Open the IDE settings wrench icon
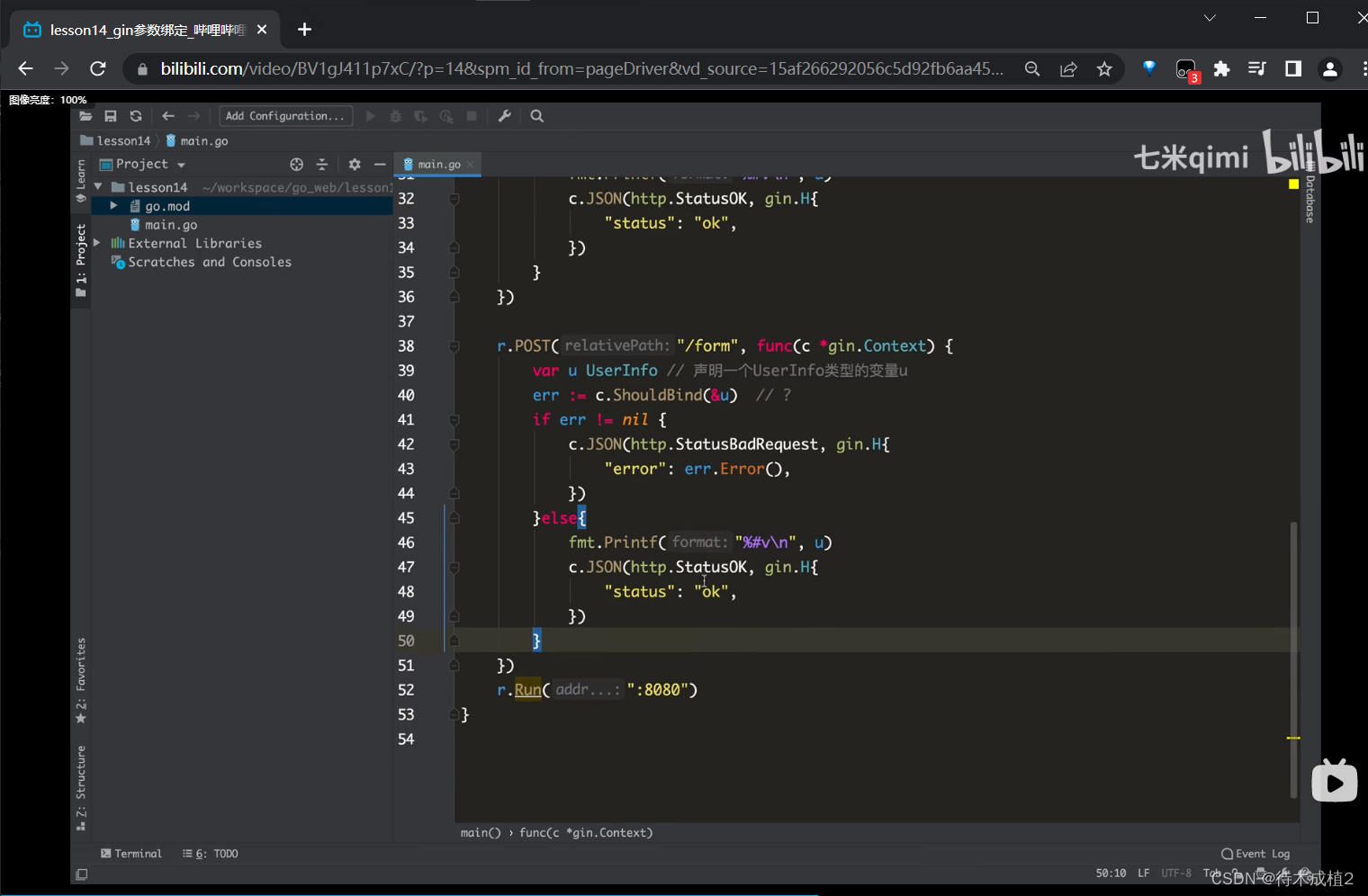 tap(505, 116)
